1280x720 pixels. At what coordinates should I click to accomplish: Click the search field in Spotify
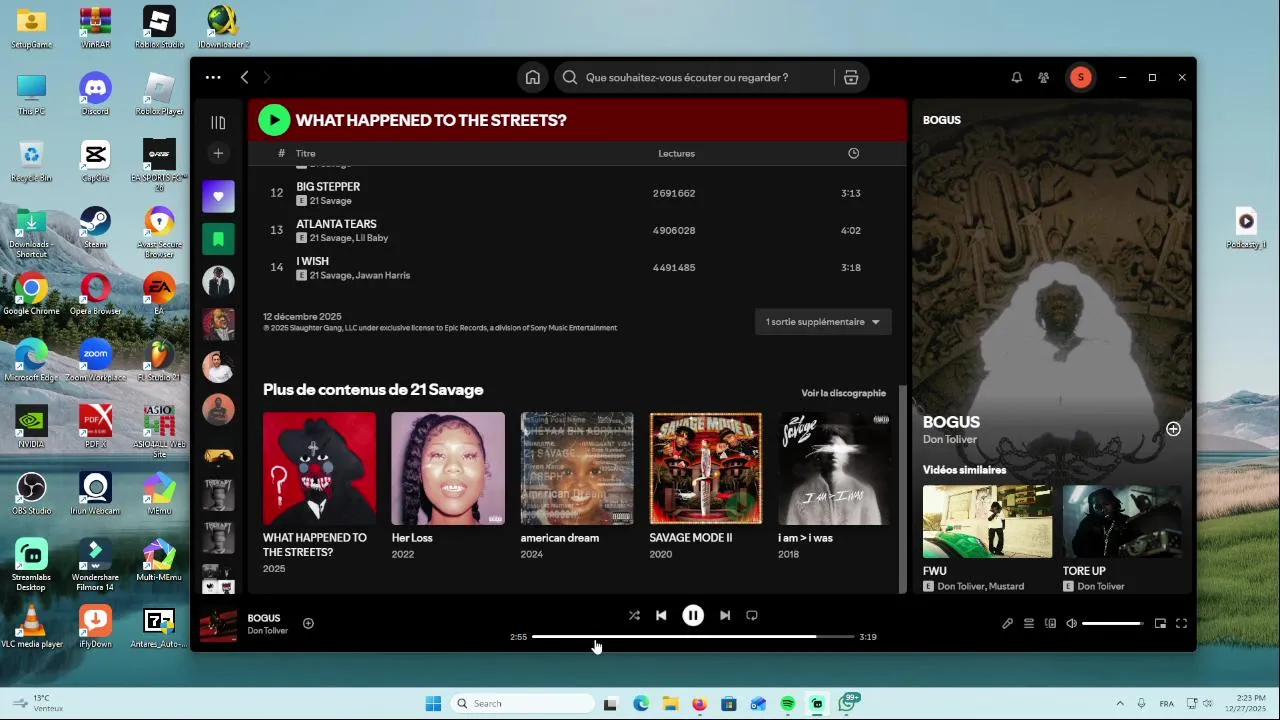695,77
